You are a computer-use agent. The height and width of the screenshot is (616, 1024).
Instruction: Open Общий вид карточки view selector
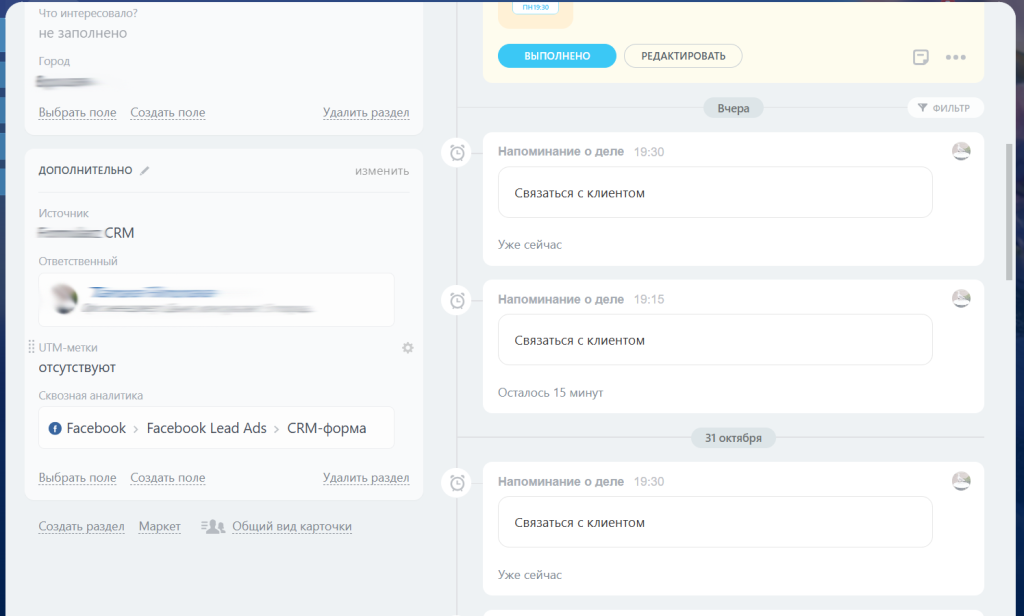291,526
